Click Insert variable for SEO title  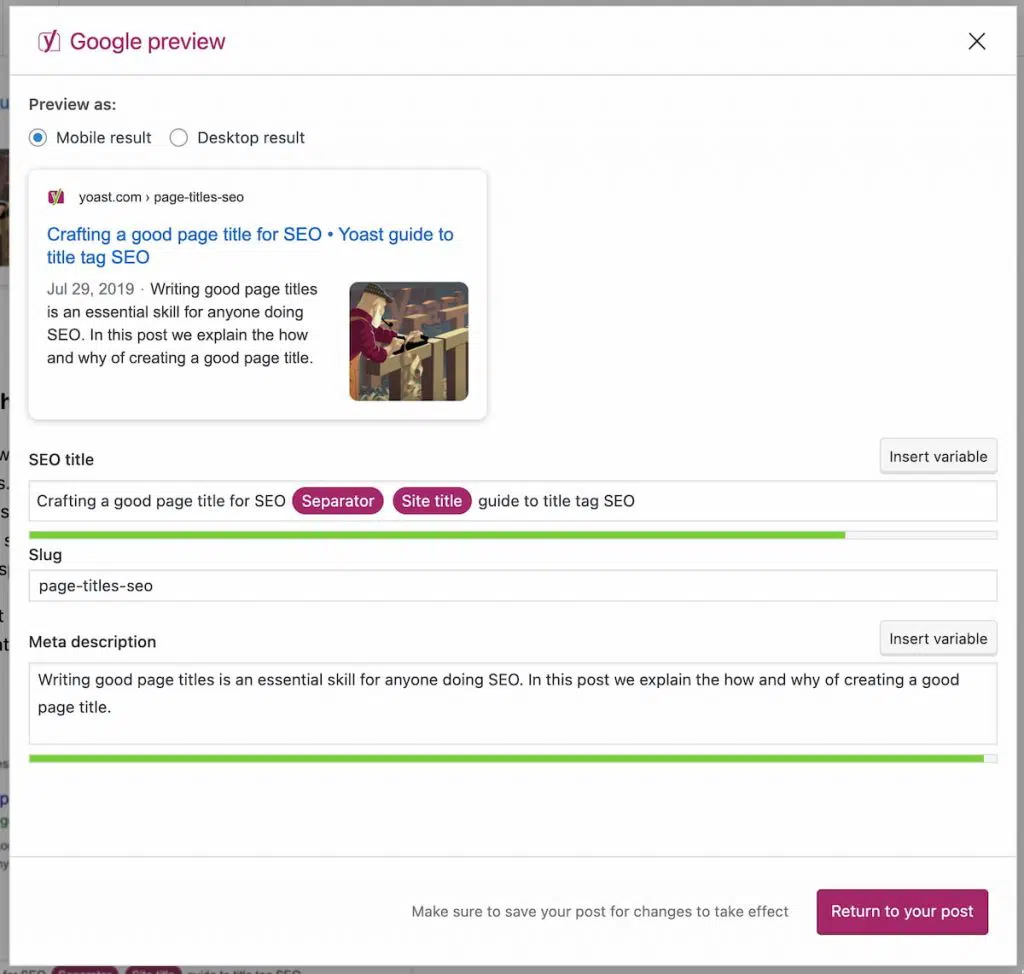click(937, 457)
